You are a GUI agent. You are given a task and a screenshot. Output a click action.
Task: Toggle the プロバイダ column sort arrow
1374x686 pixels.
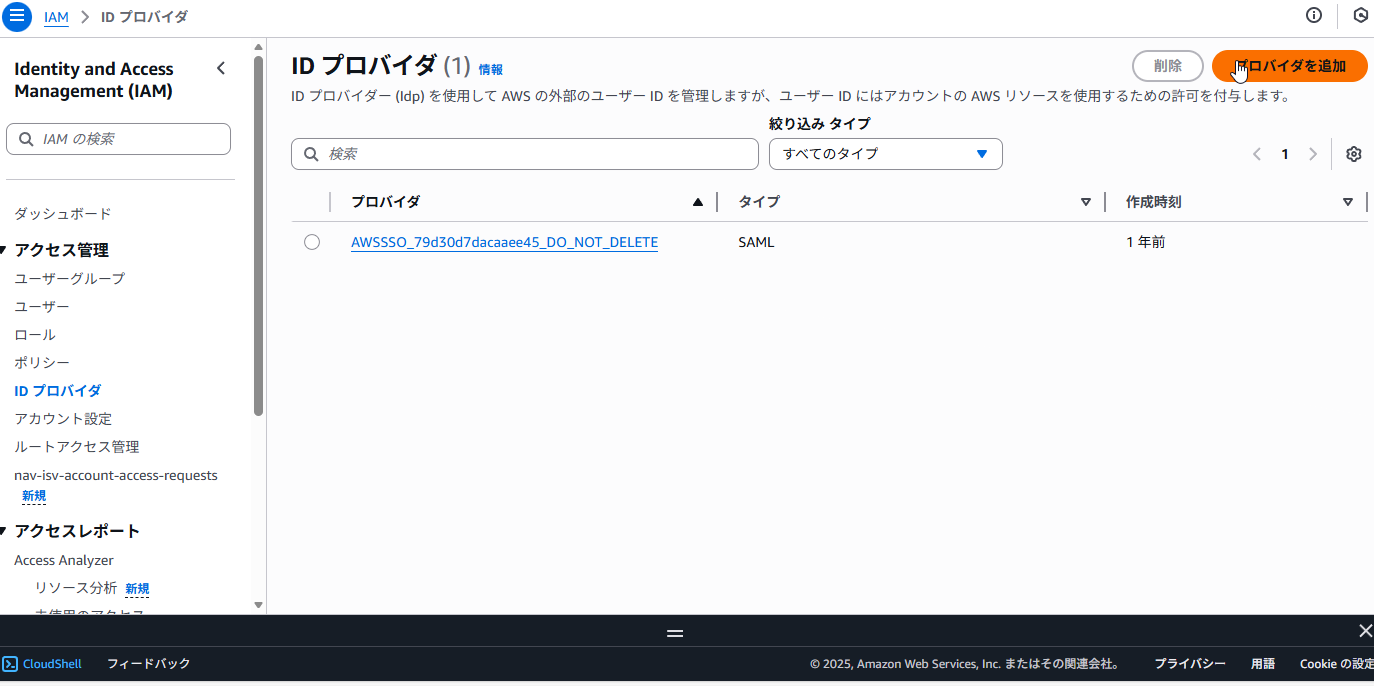(697, 201)
